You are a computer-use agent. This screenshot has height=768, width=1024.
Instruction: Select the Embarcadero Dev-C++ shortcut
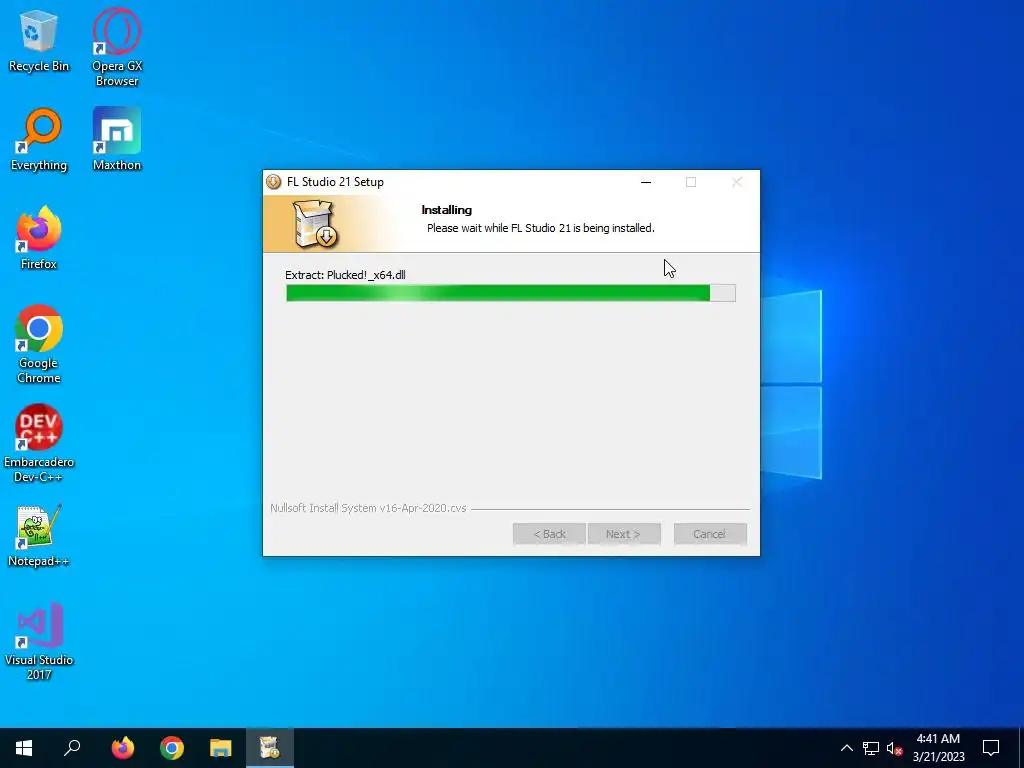(39, 443)
